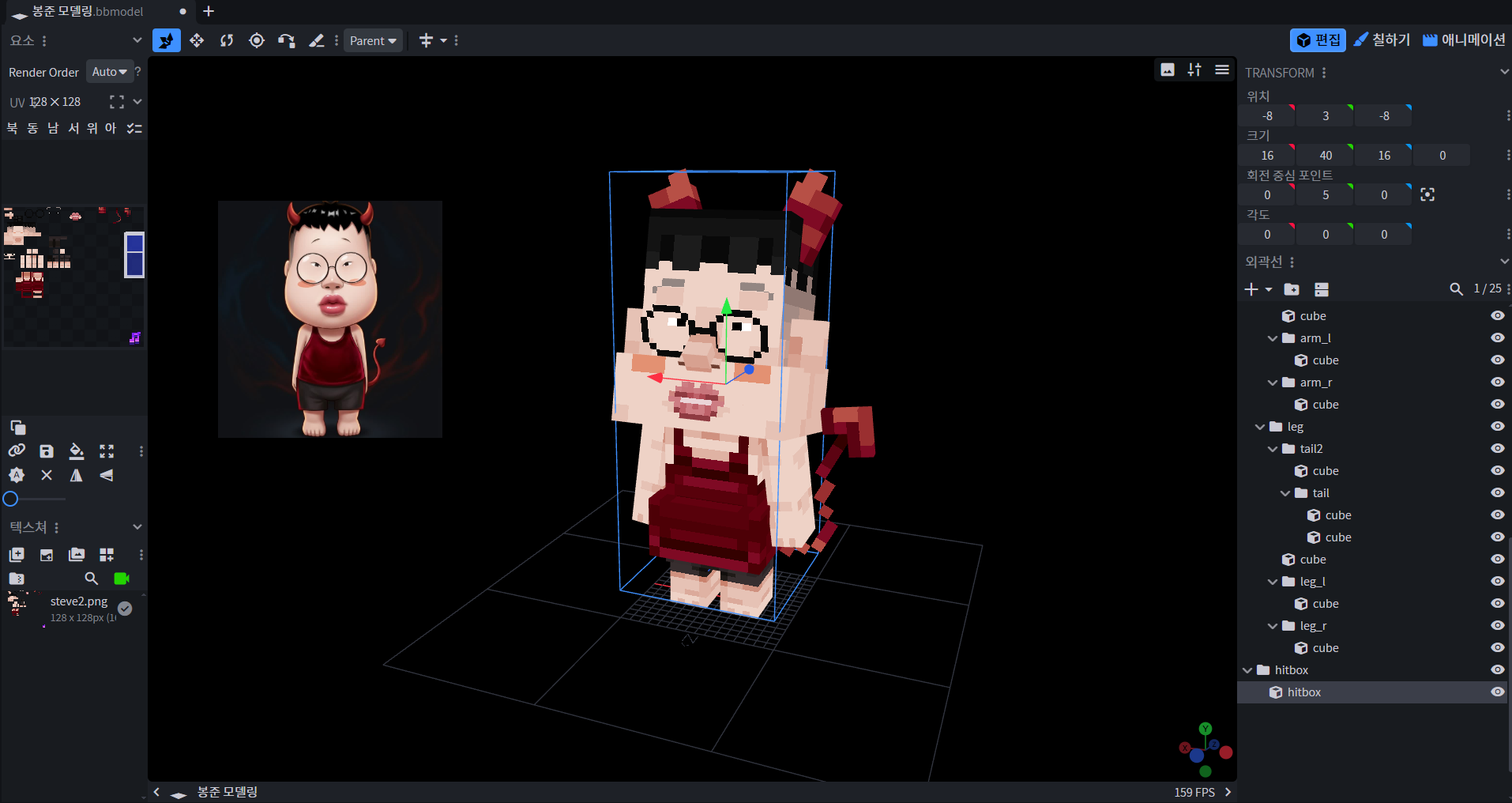Switch to the 칠하기 (Paint) mode tab
Screen dimensions: 1512x803
(x=1382, y=40)
